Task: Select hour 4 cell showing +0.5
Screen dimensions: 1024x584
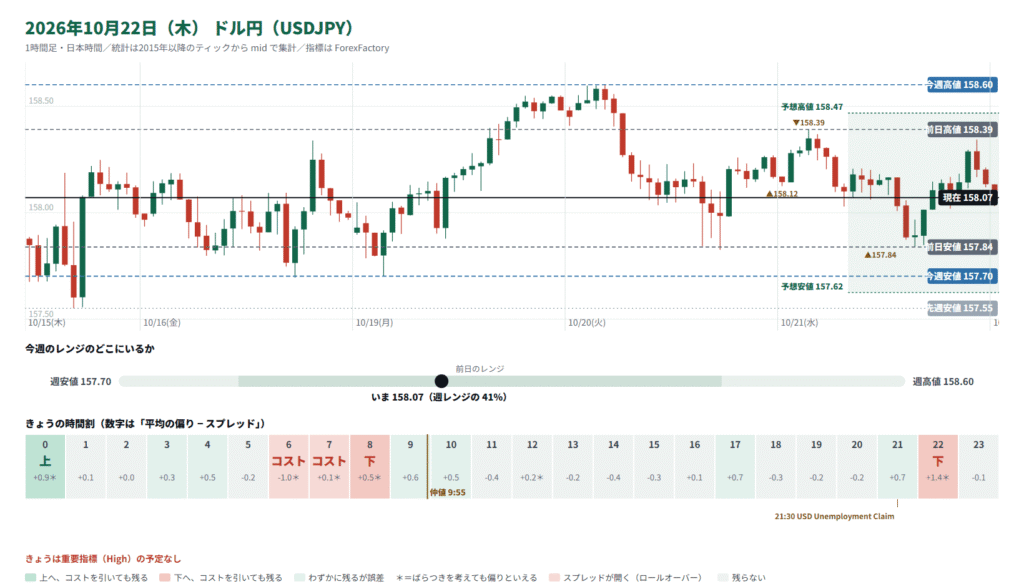Action: pyautogui.click(x=207, y=466)
